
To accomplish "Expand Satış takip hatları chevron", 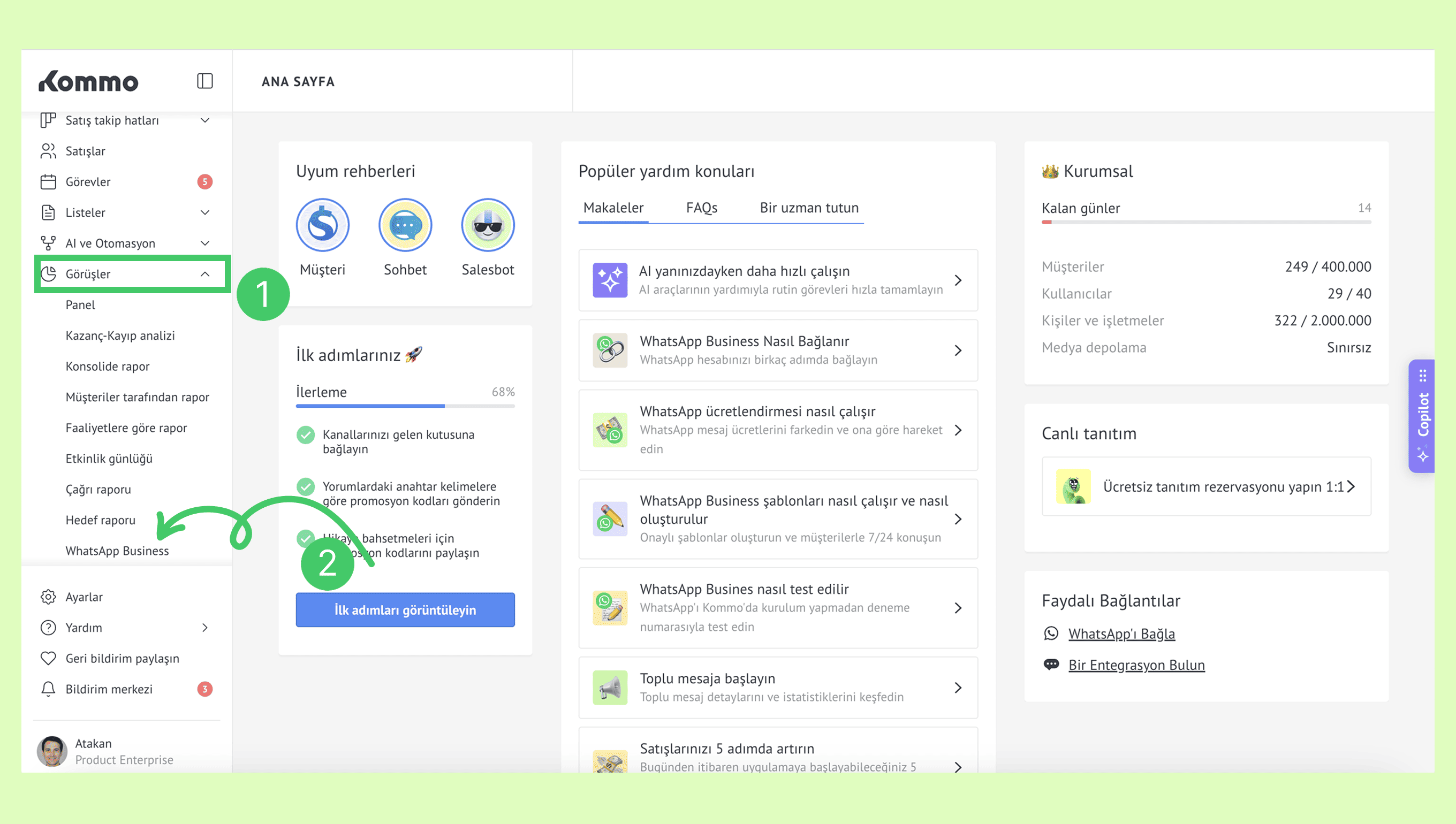I will (x=205, y=120).
